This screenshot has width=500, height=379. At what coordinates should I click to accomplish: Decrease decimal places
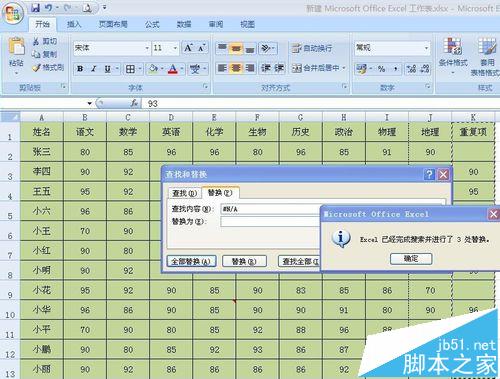pyautogui.click(x=425, y=69)
